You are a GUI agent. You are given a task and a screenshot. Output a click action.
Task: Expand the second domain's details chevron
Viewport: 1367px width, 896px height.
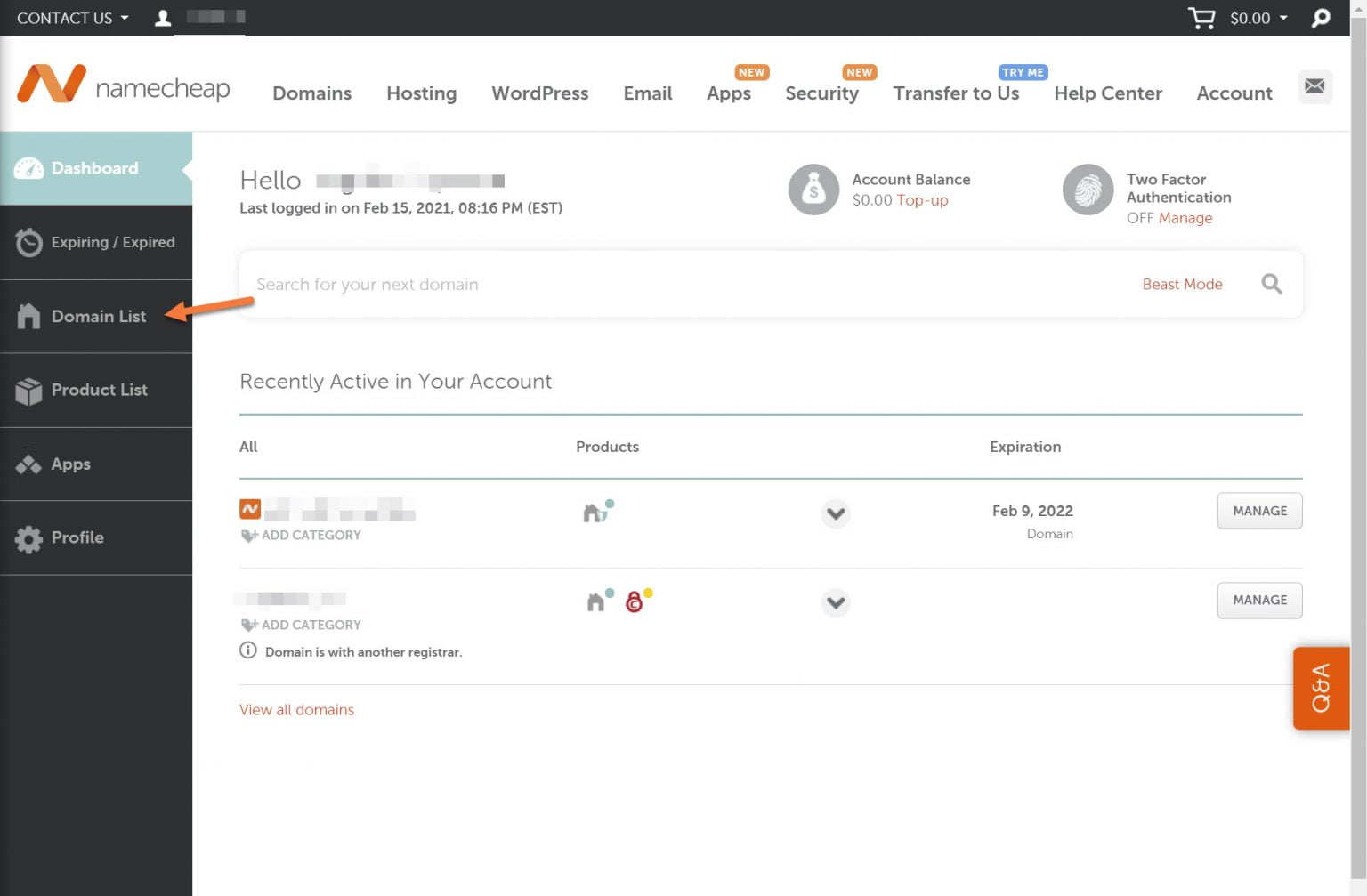[835, 602]
